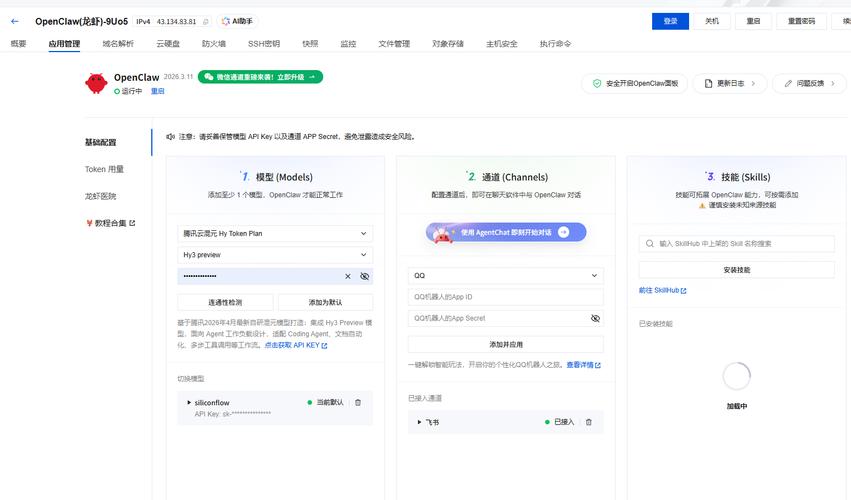Click the 重置密码 button

pos(801,21)
